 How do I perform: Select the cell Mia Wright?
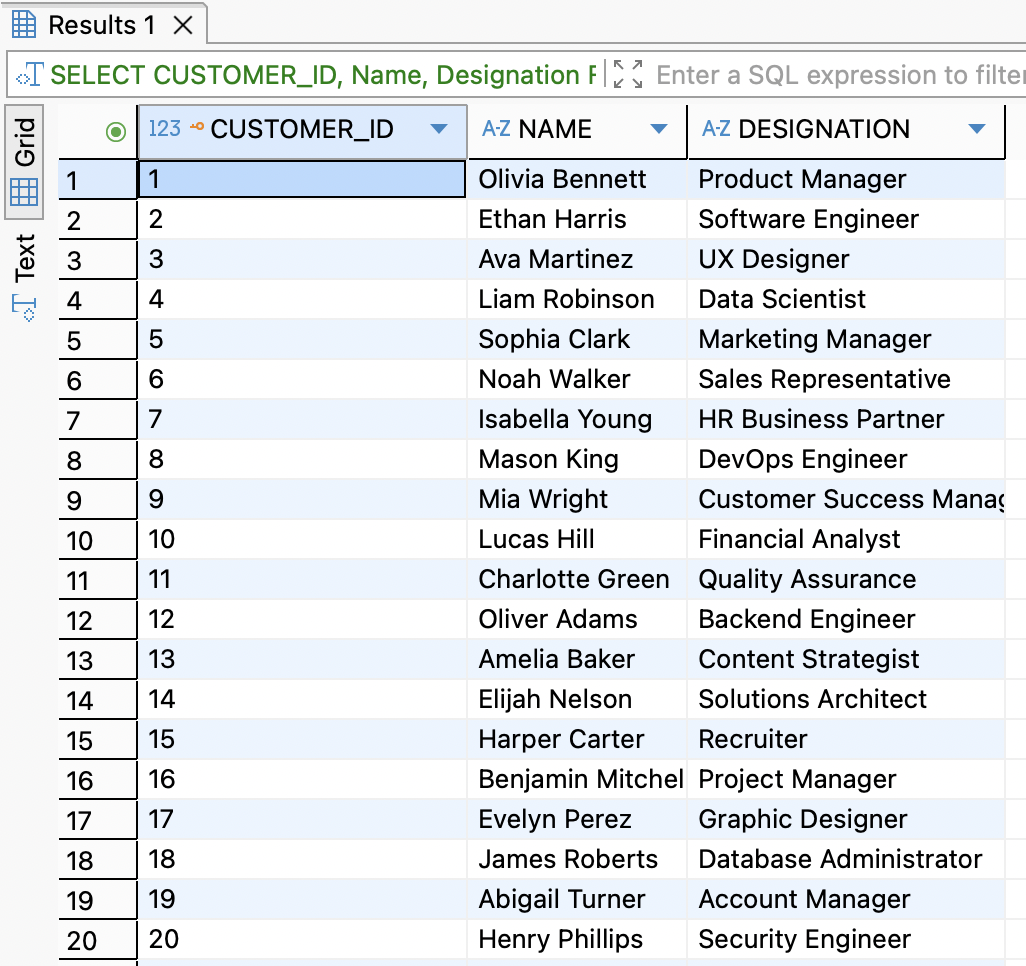577,499
